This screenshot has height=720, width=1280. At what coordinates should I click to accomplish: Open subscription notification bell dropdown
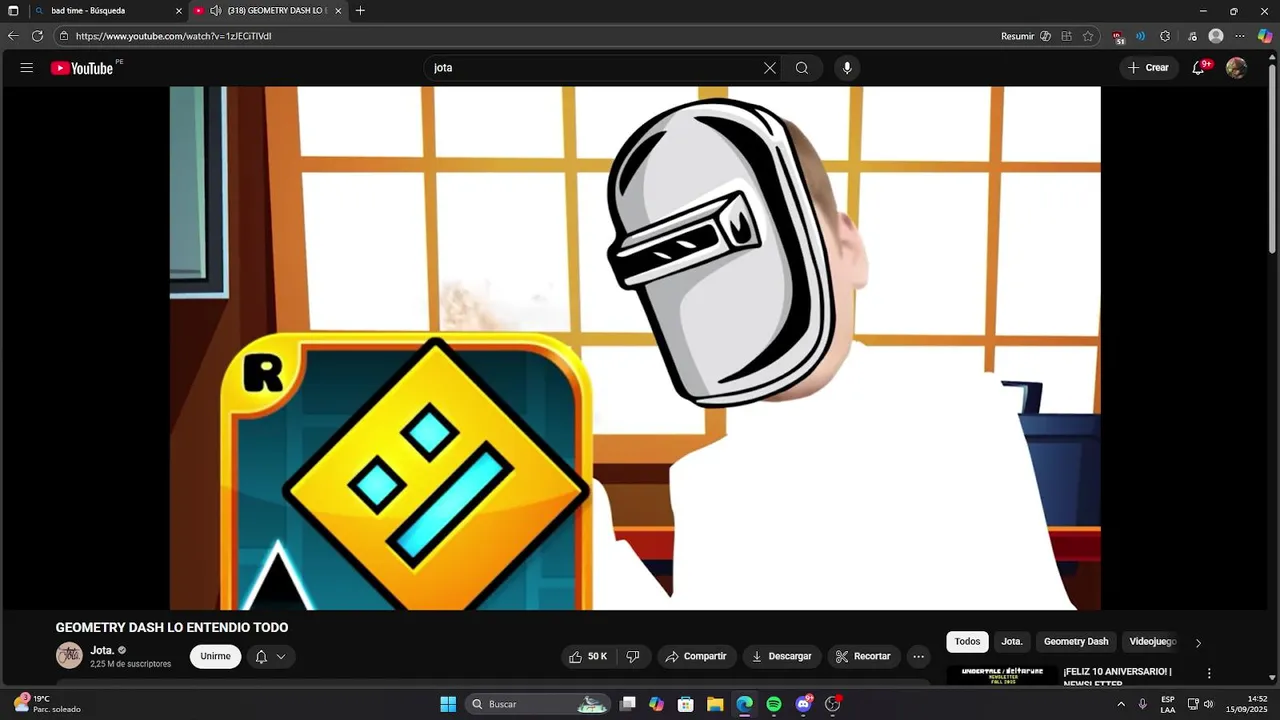point(270,657)
